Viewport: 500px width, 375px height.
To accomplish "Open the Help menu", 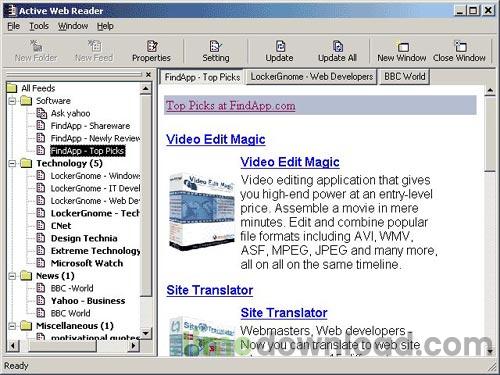I will click(x=105, y=26).
